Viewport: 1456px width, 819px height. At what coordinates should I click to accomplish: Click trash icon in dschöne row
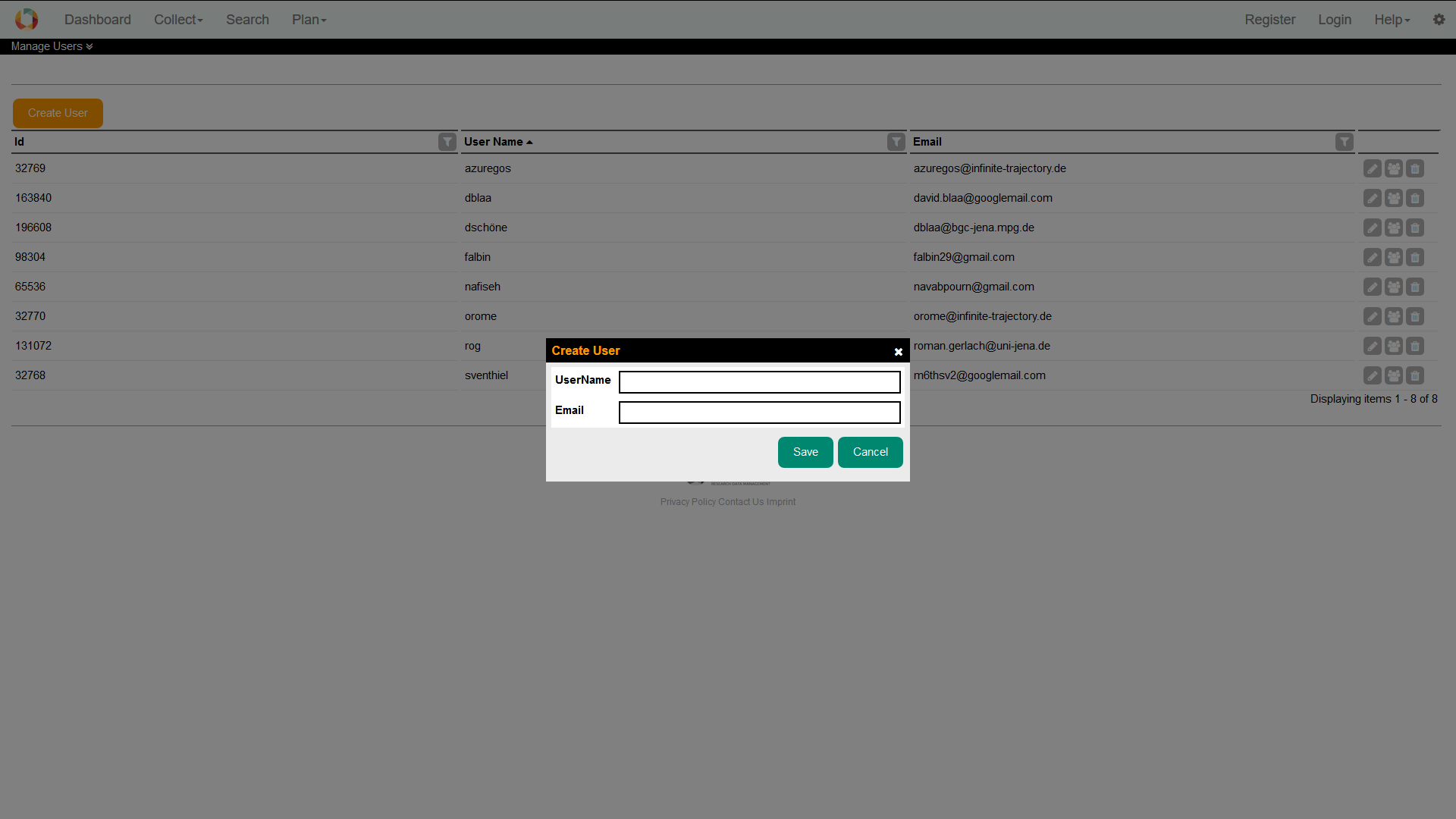[x=1414, y=227]
